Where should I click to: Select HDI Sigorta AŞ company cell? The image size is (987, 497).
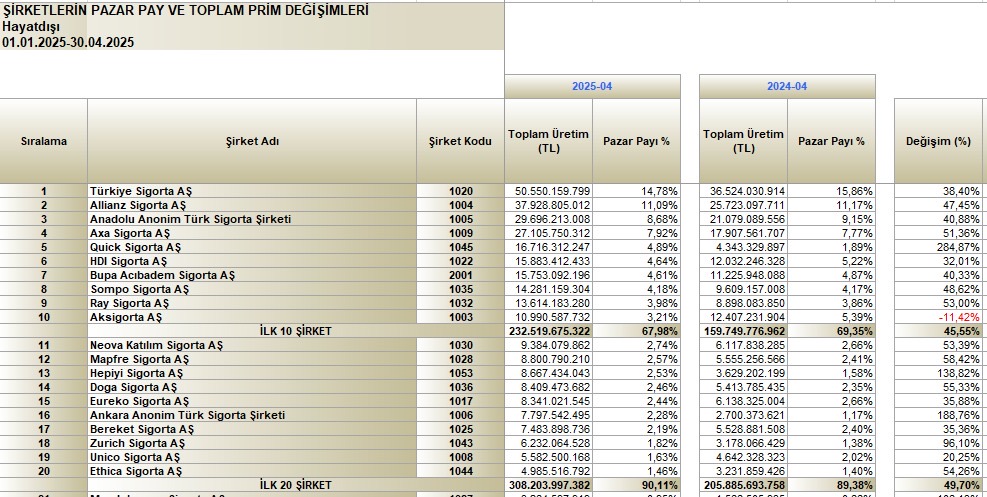click(x=252, y=261)
